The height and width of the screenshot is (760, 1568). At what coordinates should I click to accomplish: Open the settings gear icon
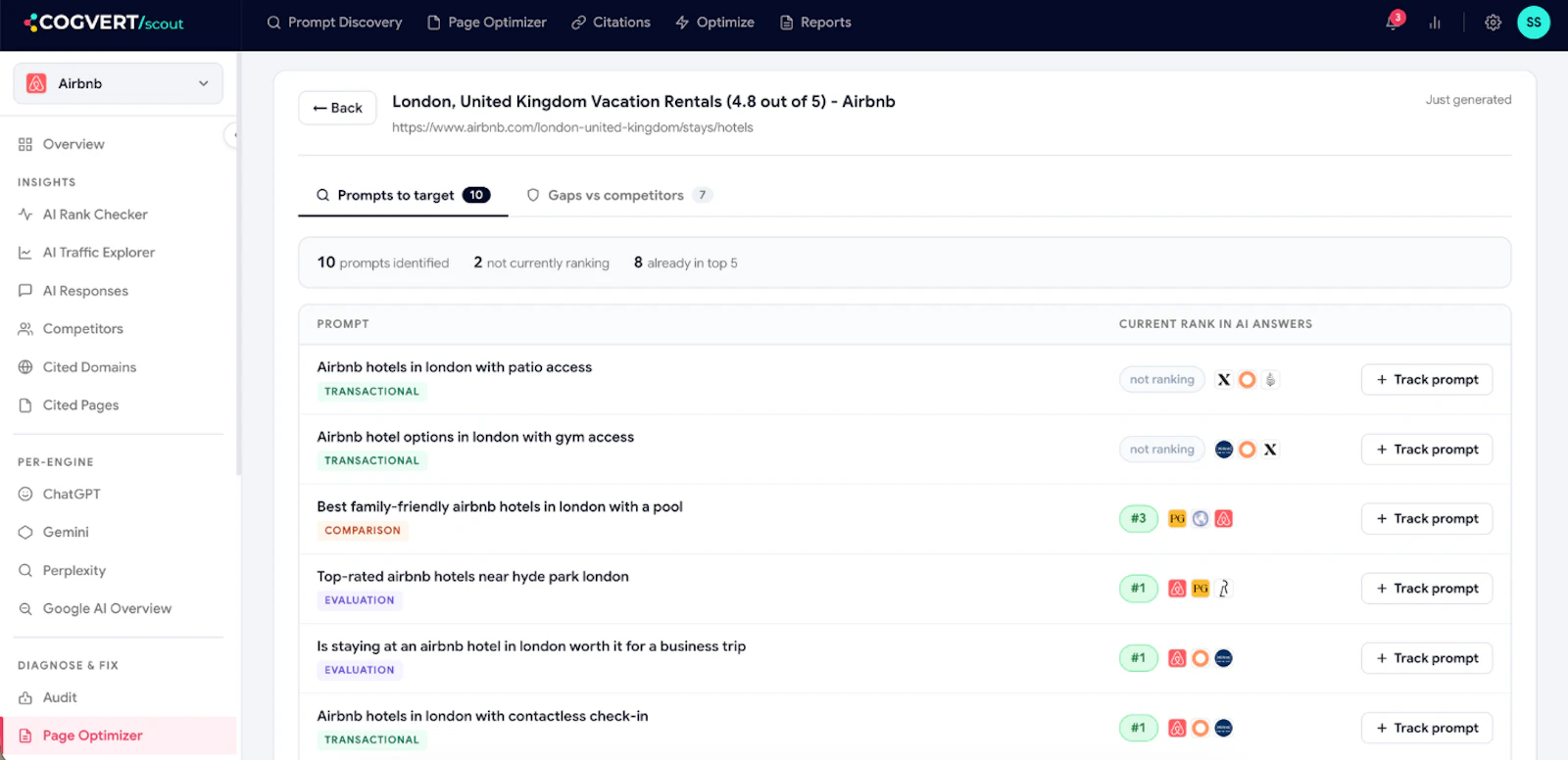(x=1493, y=23)
